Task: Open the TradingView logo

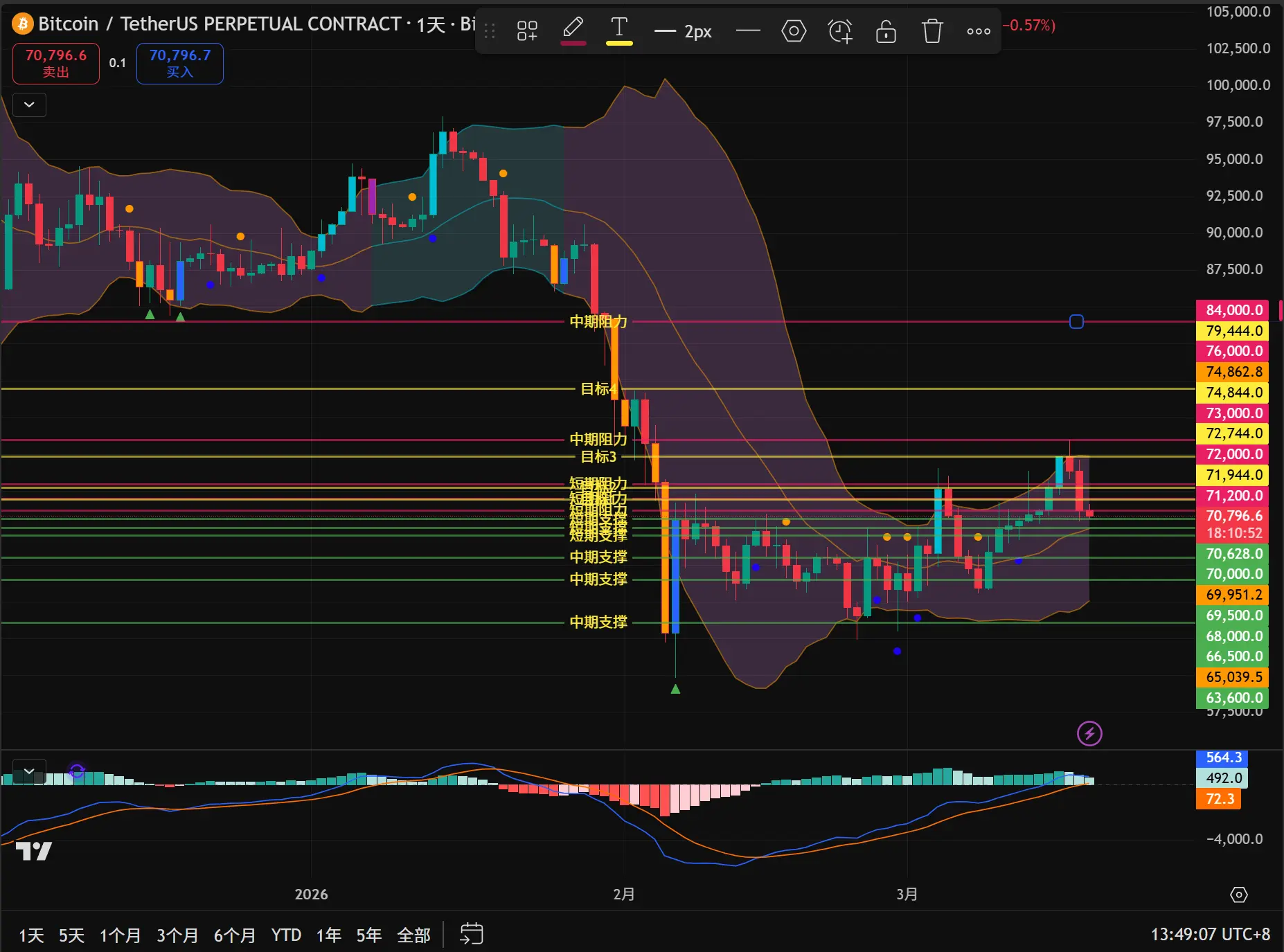Action: [x=33, y=851]
